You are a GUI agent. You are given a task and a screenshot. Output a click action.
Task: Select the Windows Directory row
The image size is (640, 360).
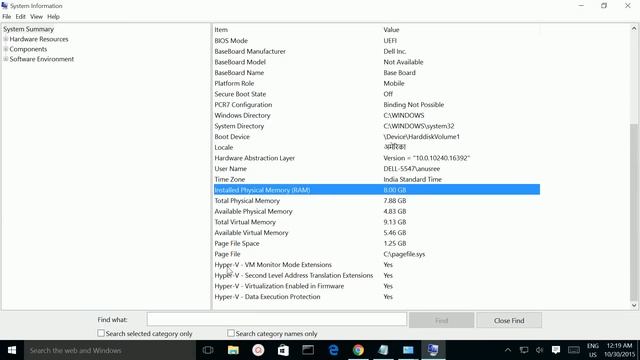pos(377,116)
